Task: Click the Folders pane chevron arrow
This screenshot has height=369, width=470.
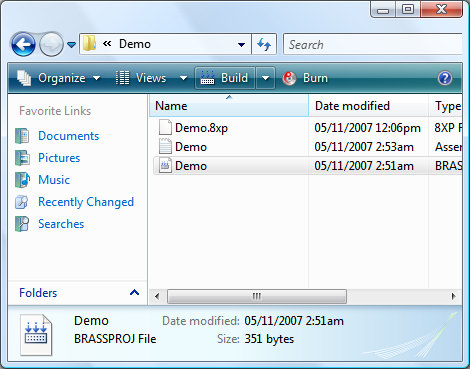Action: pyautogui.click(x=134, y=292)
